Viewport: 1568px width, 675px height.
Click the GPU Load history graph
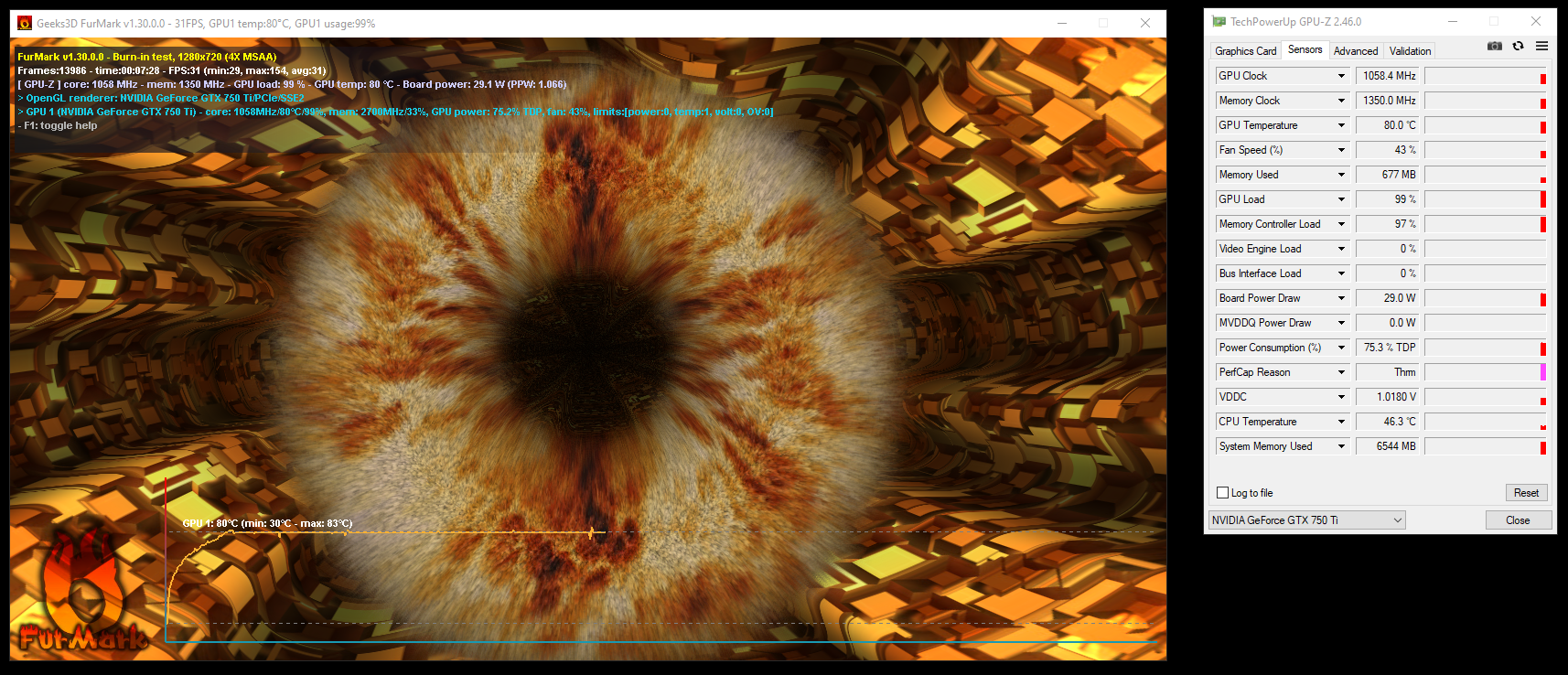pyautogui.click(x=1486, y=199)
